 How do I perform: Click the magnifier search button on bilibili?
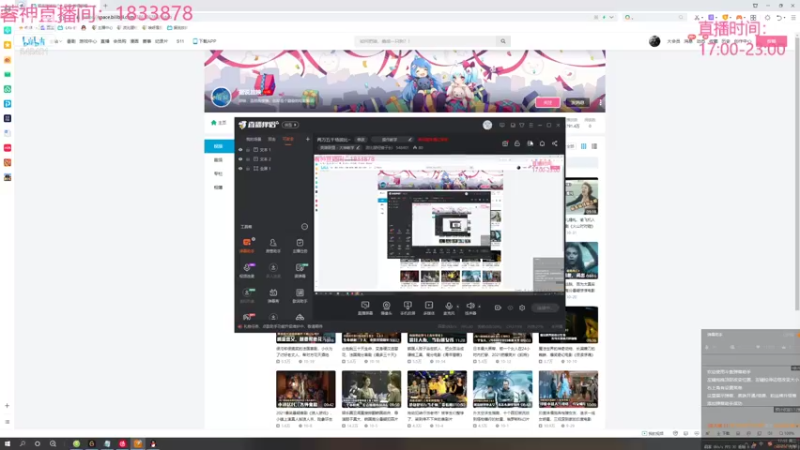pyautogui.click(x=503, y=41)
